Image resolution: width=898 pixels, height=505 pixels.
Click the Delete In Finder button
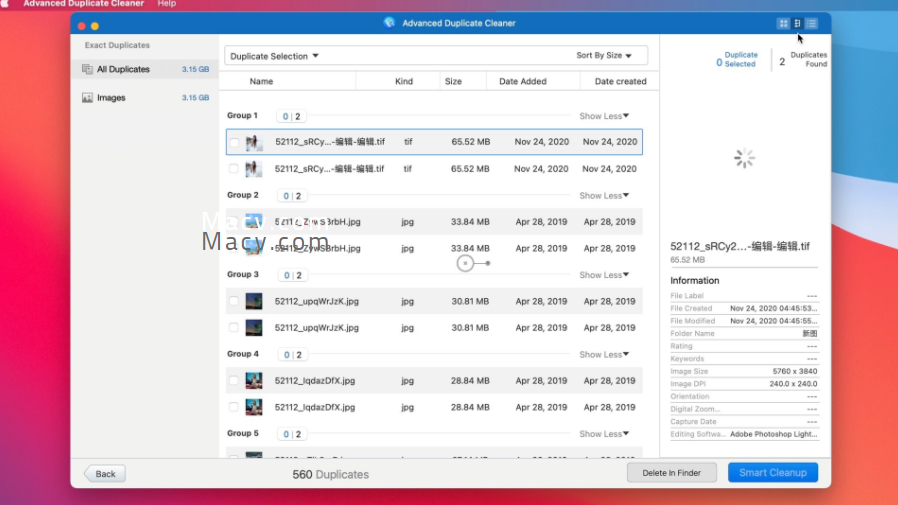tap(671, 473)
